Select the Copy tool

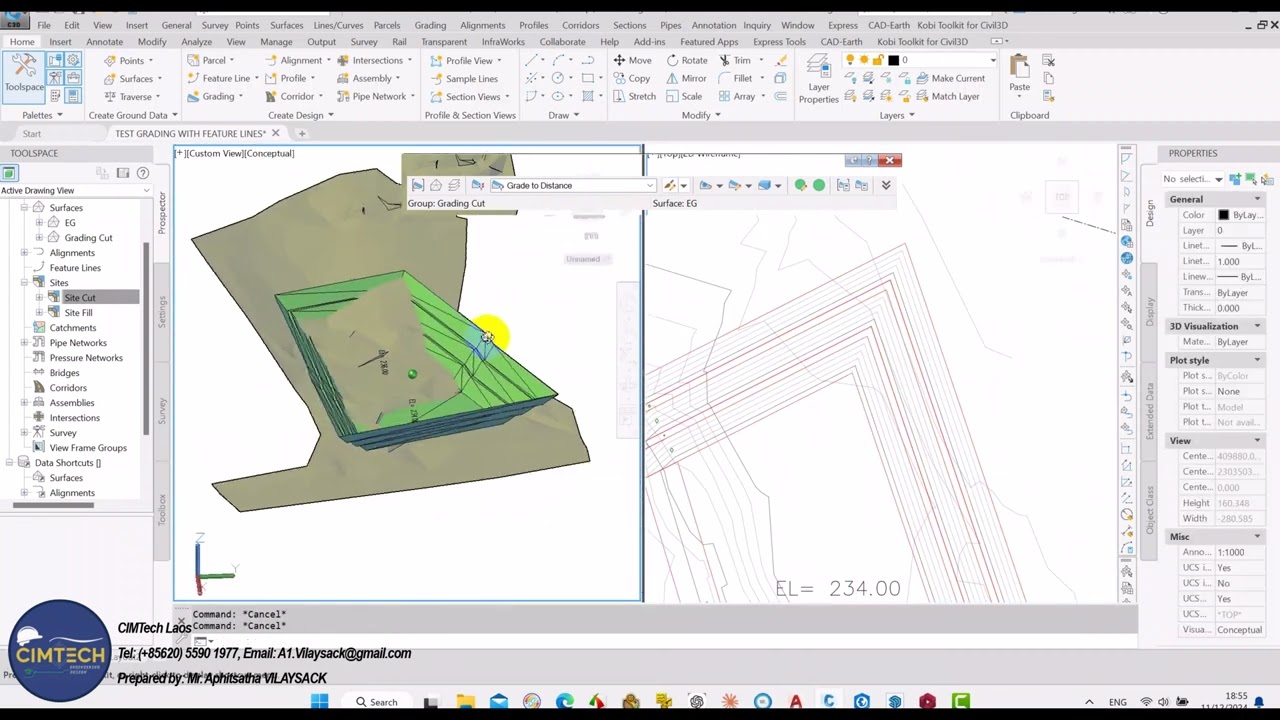click(x=631, y=78)
